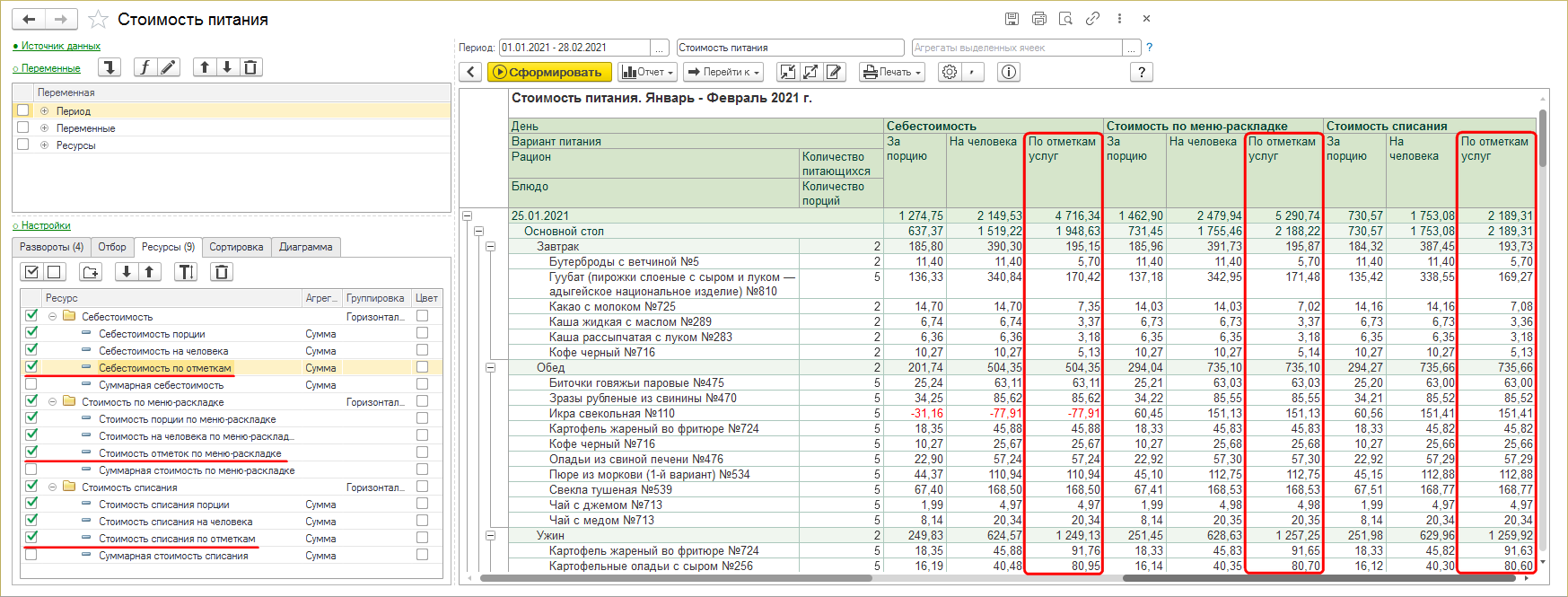Click the save icon in title bar

tap(1012, 19)
